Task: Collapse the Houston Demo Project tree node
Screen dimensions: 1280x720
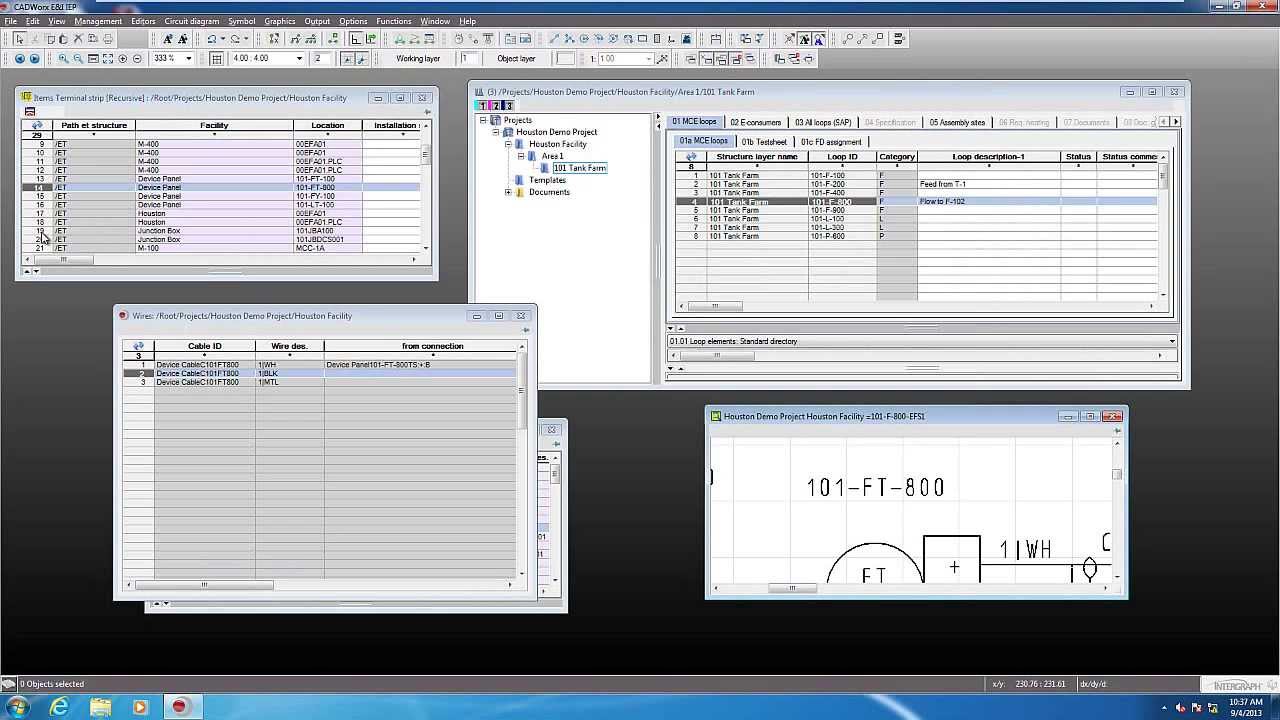Action: [x=496, y=132]
